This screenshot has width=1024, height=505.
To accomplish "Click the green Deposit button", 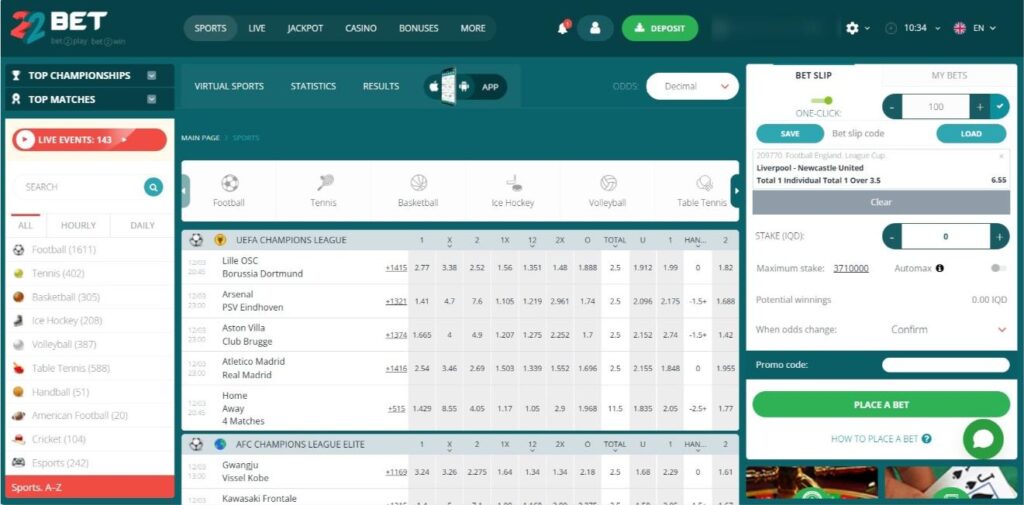I will click(x=659, y=28).
